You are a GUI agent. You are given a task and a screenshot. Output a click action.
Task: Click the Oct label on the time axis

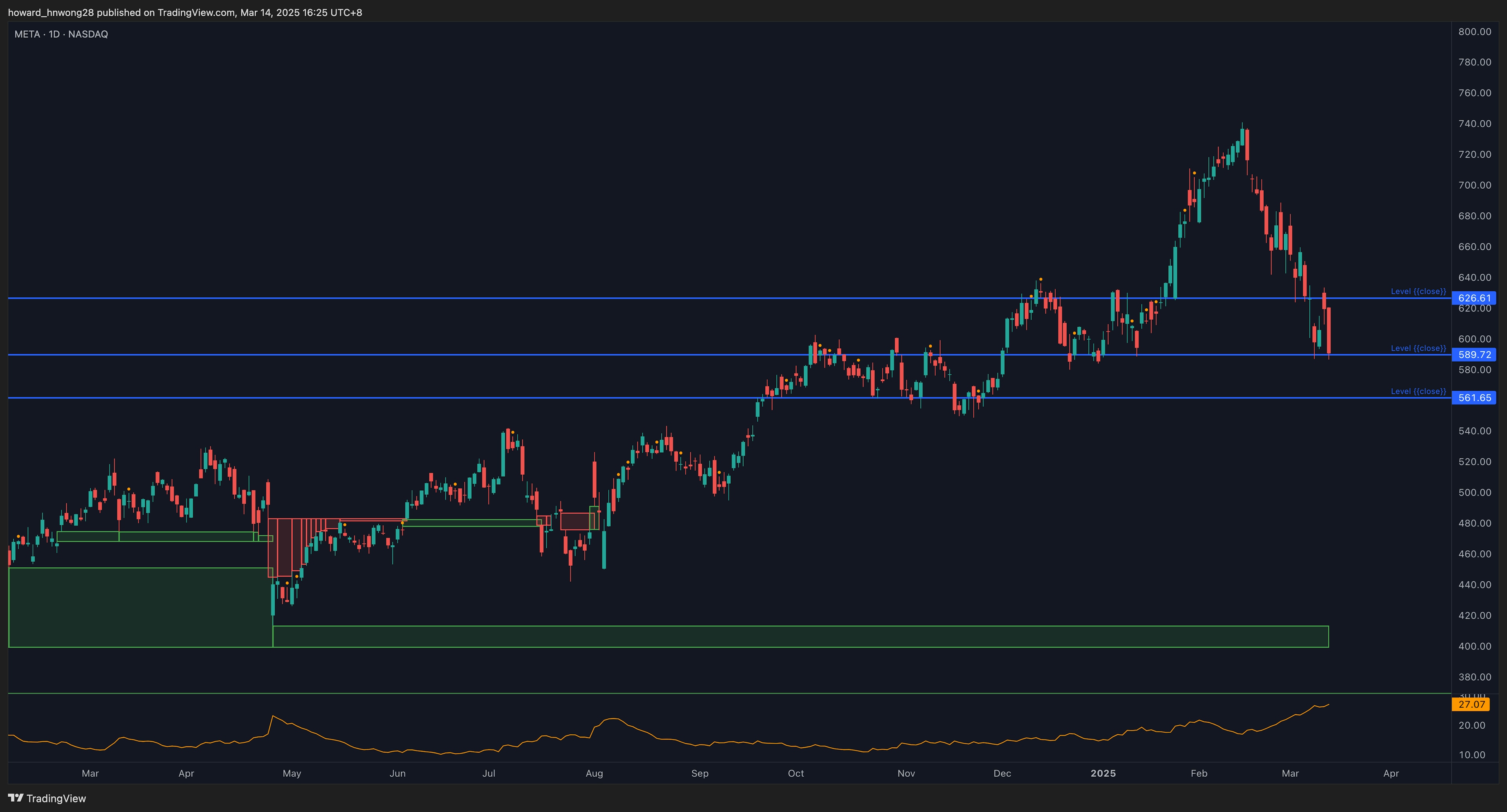[x=795, y=774]
